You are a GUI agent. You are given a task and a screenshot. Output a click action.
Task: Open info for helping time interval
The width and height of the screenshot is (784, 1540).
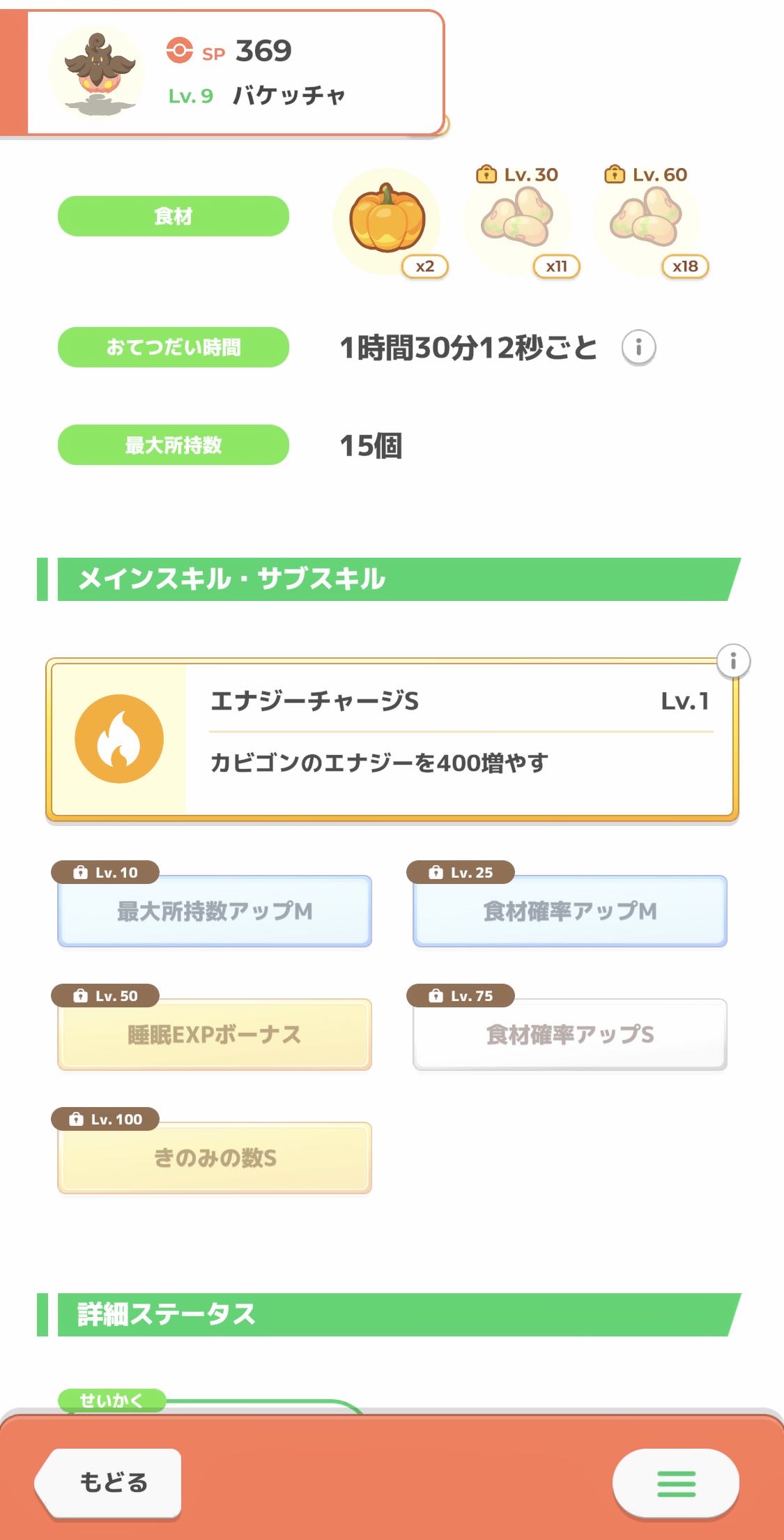[638, 346]
